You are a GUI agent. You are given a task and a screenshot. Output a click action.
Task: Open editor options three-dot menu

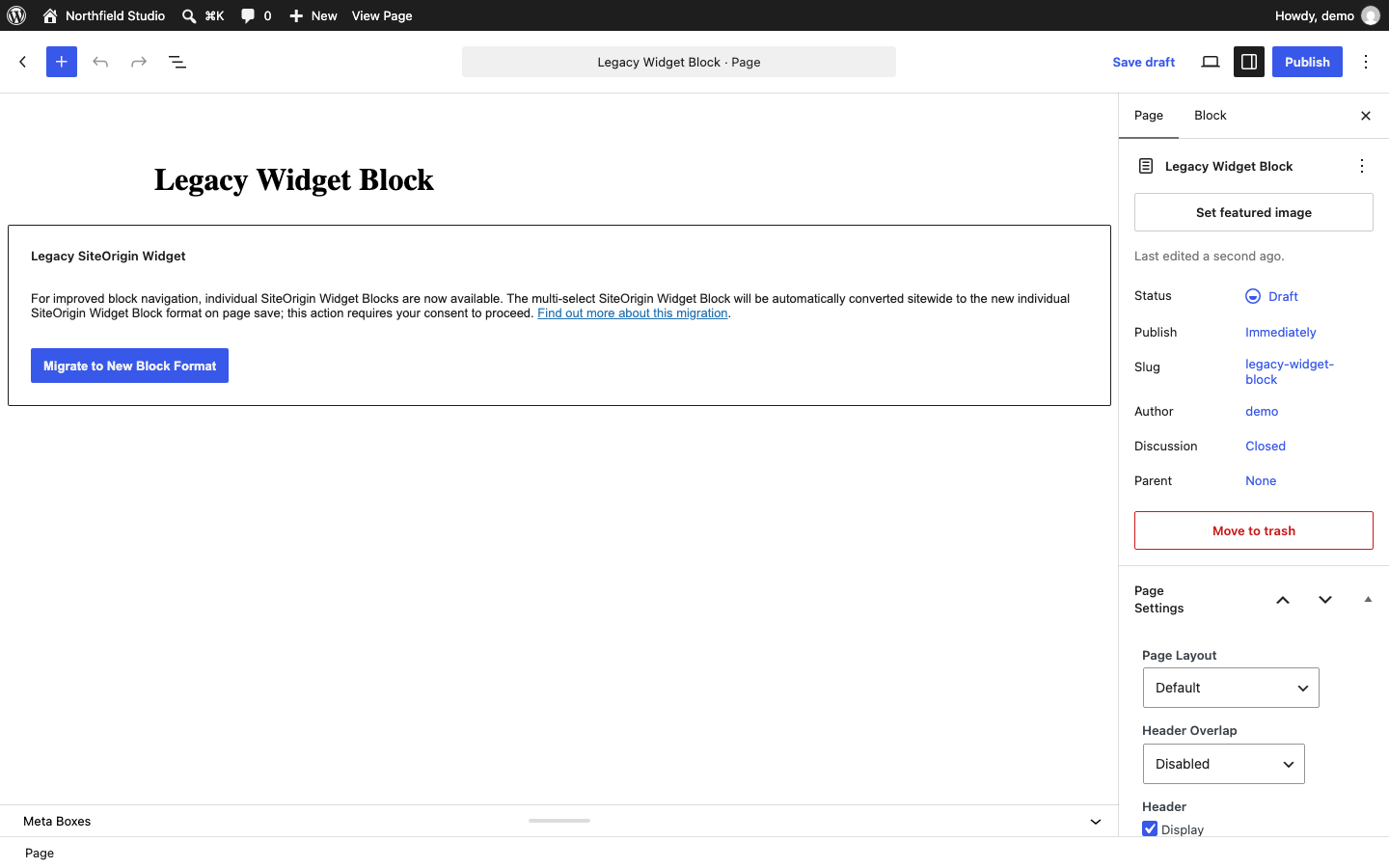[1366, 62]
